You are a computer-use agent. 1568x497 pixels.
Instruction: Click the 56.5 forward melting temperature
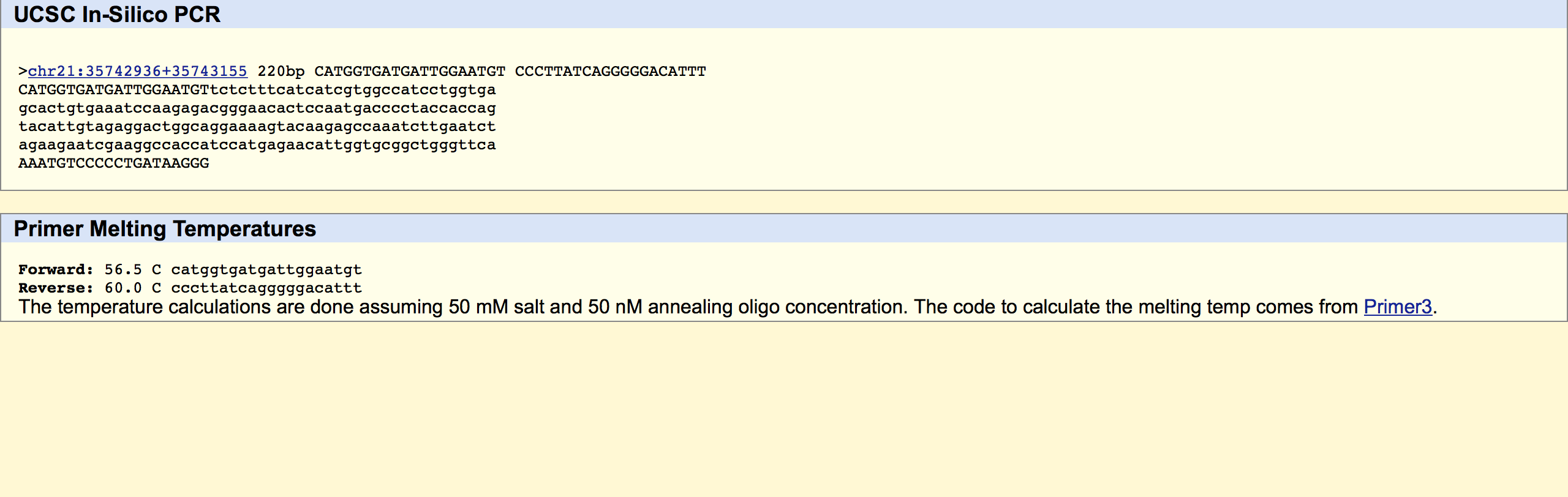pos(123,270)
